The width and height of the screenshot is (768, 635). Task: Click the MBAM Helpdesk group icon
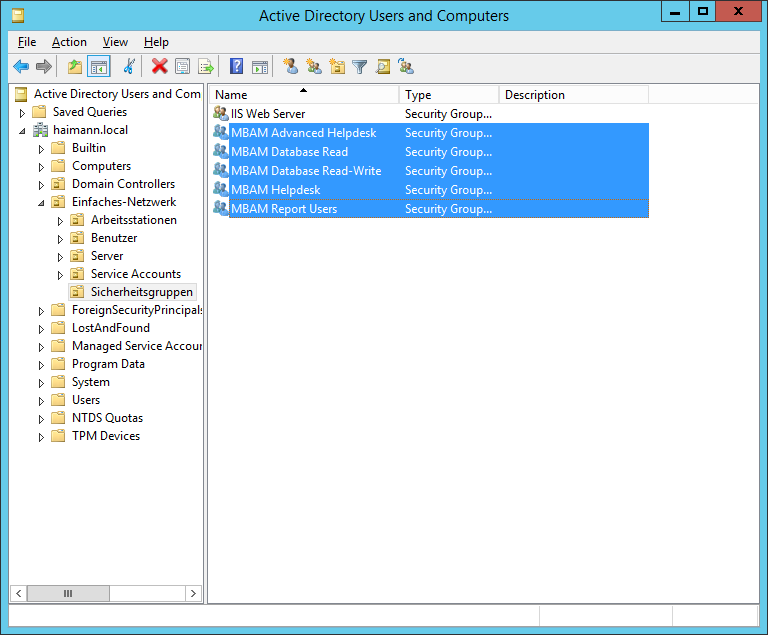coord(220,190)
